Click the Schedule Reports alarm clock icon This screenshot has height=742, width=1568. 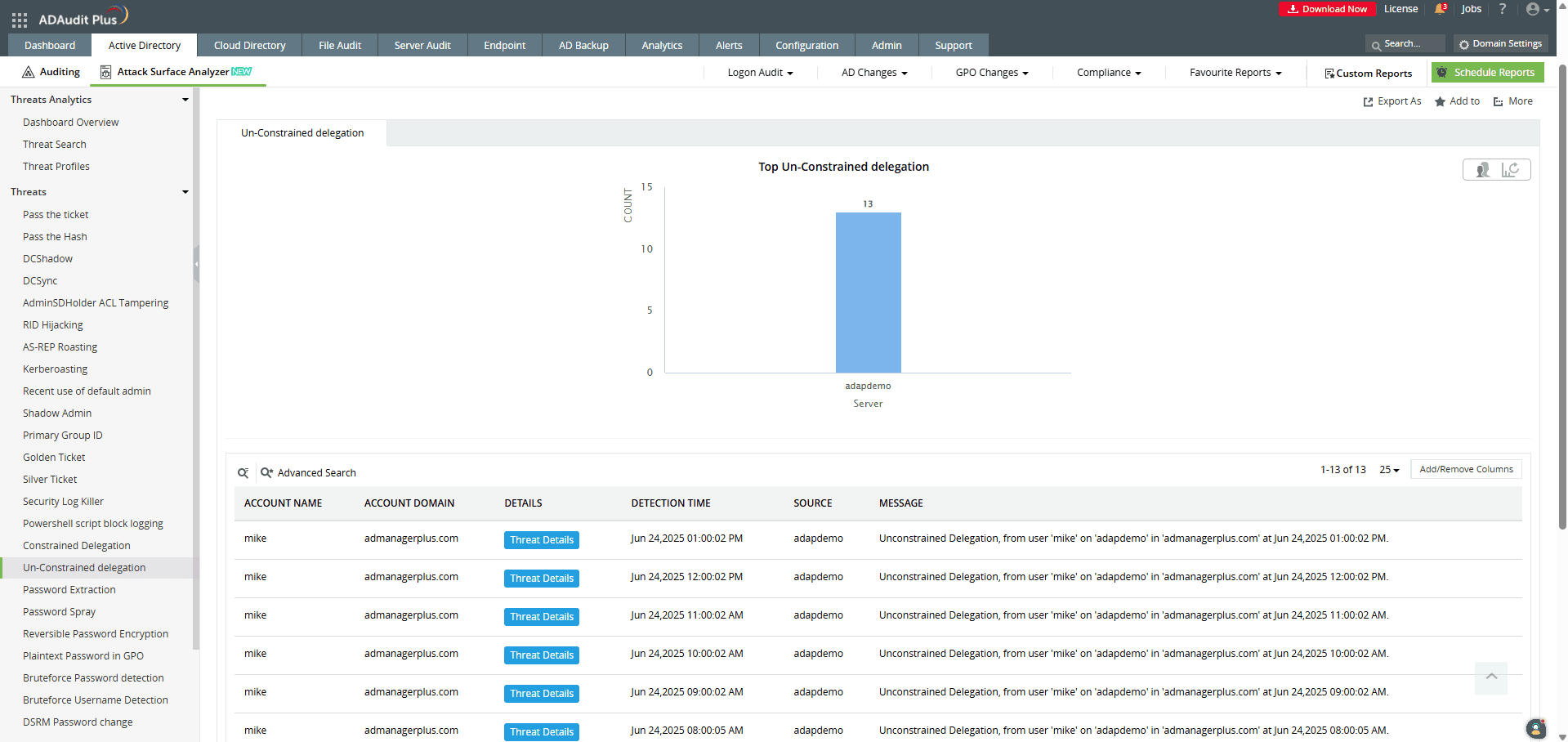click(x=1442, y=73)
